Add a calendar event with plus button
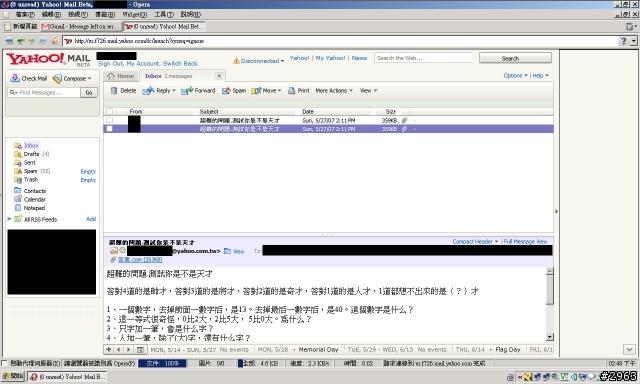640x384 pixels. pyautogui.click(x=109, y=349)
